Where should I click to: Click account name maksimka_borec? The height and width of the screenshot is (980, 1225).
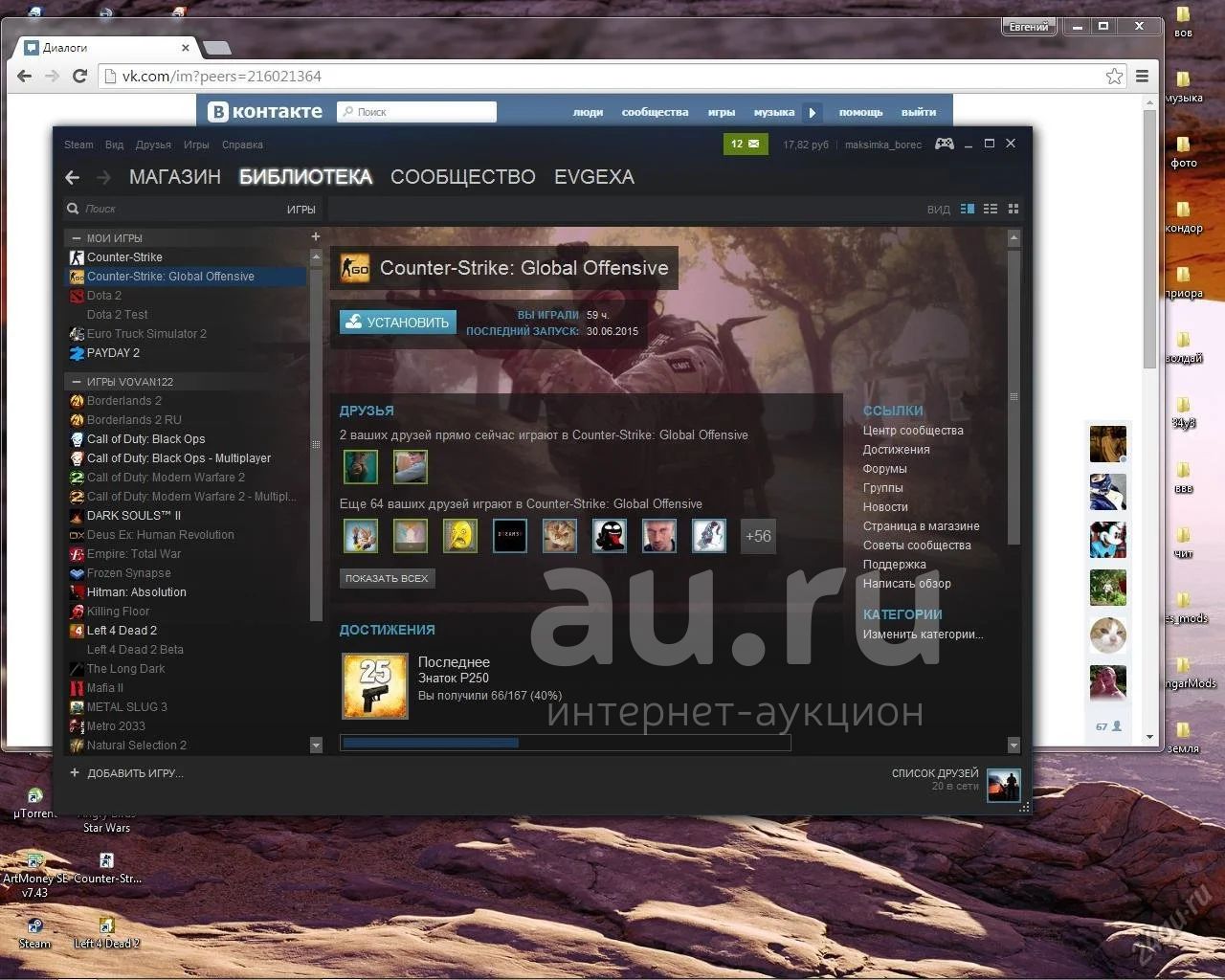(883, 145)
